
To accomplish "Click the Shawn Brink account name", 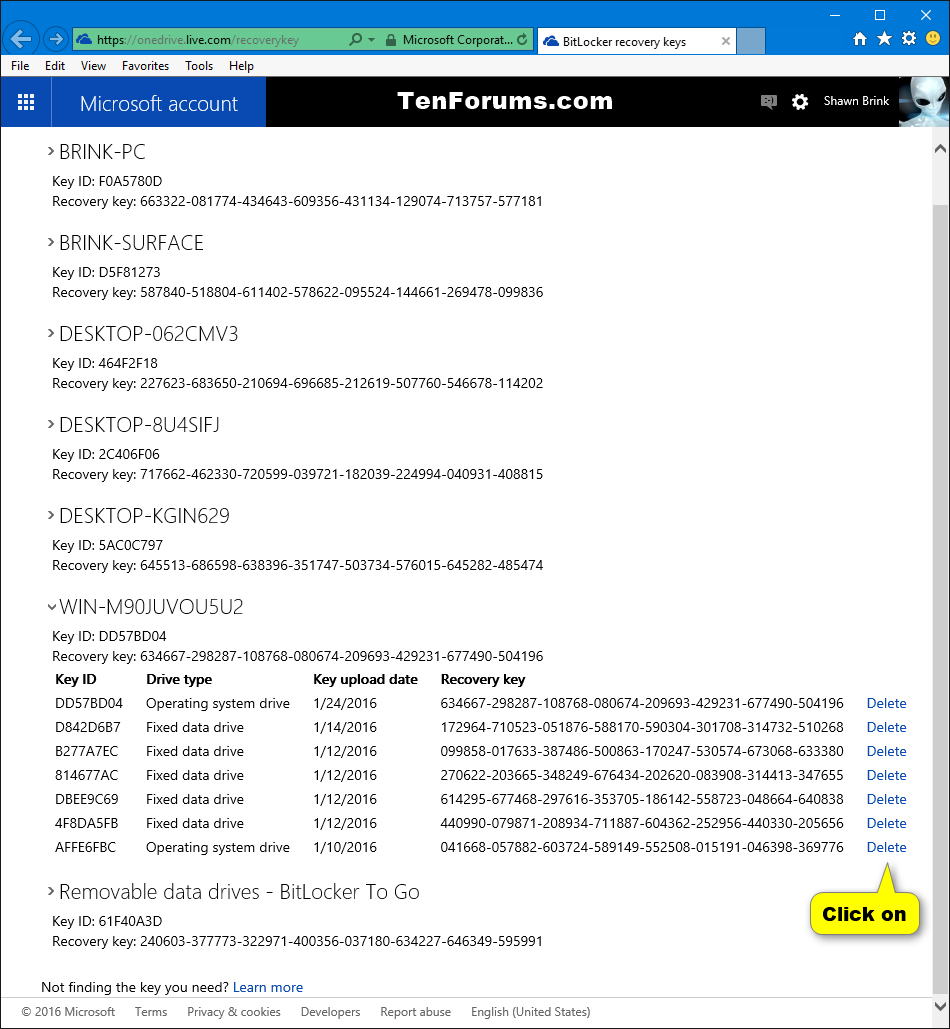I will pos(856,101).
